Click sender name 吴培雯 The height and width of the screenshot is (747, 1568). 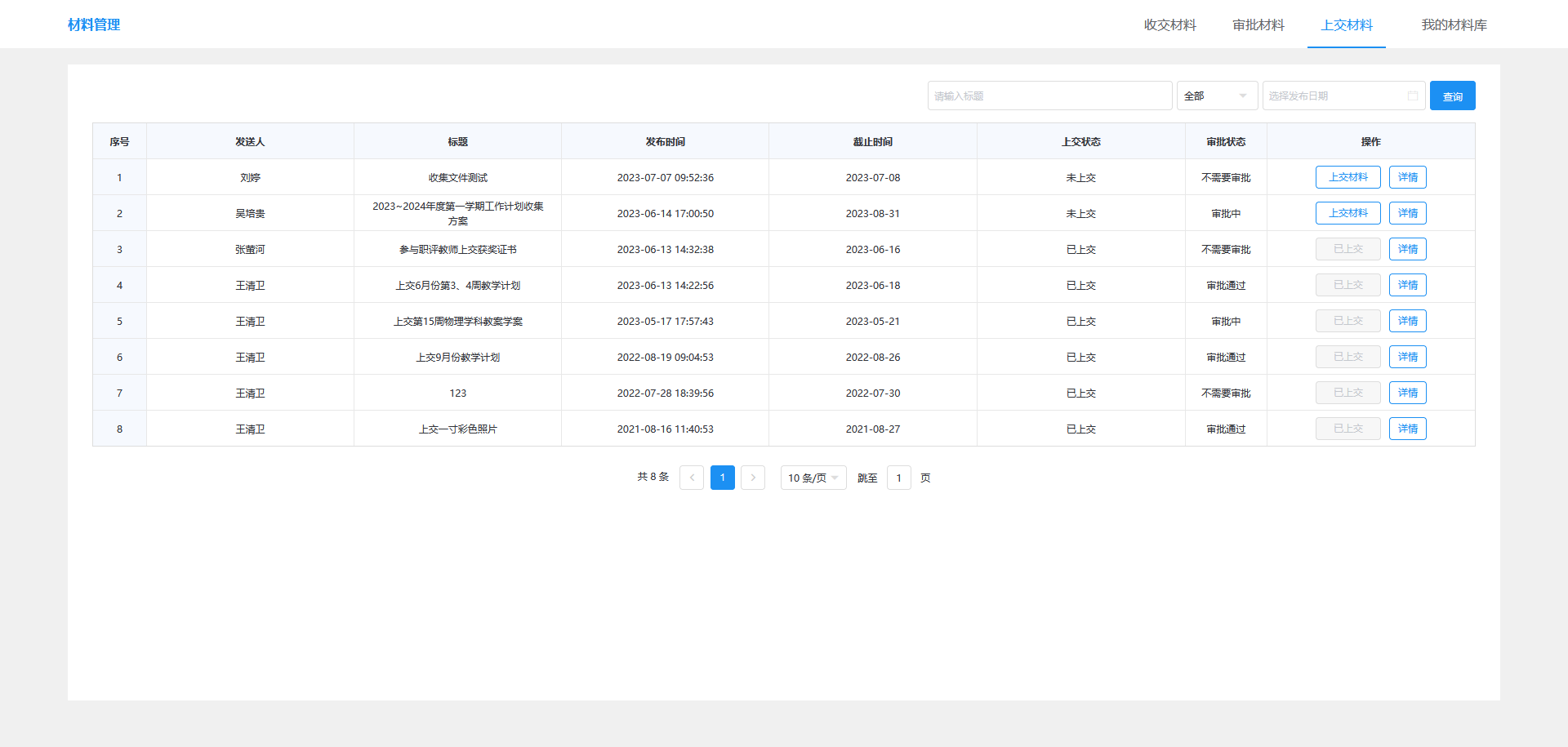[x=250, y=213]
